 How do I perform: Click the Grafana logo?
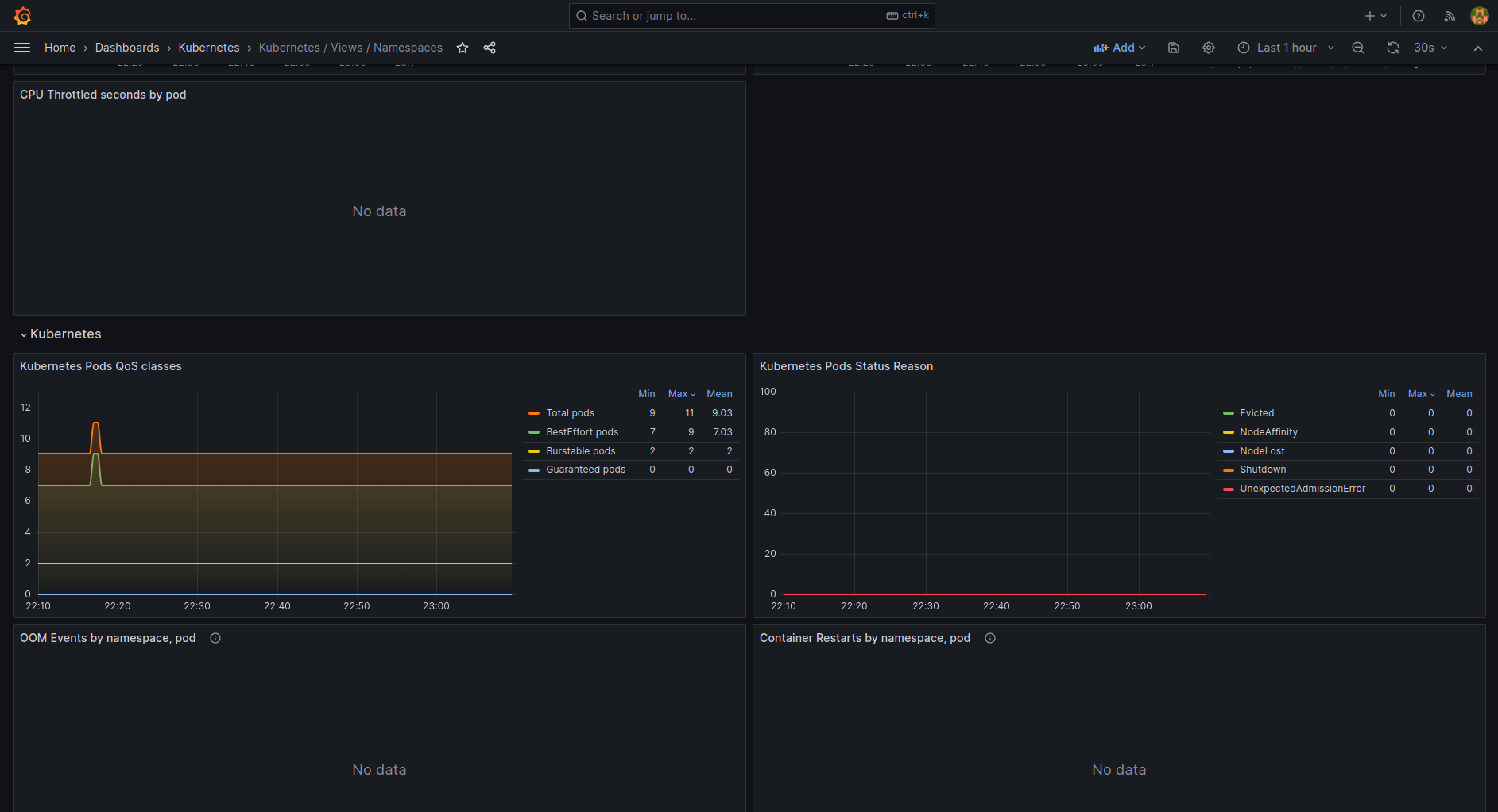[x=22, y=15]
